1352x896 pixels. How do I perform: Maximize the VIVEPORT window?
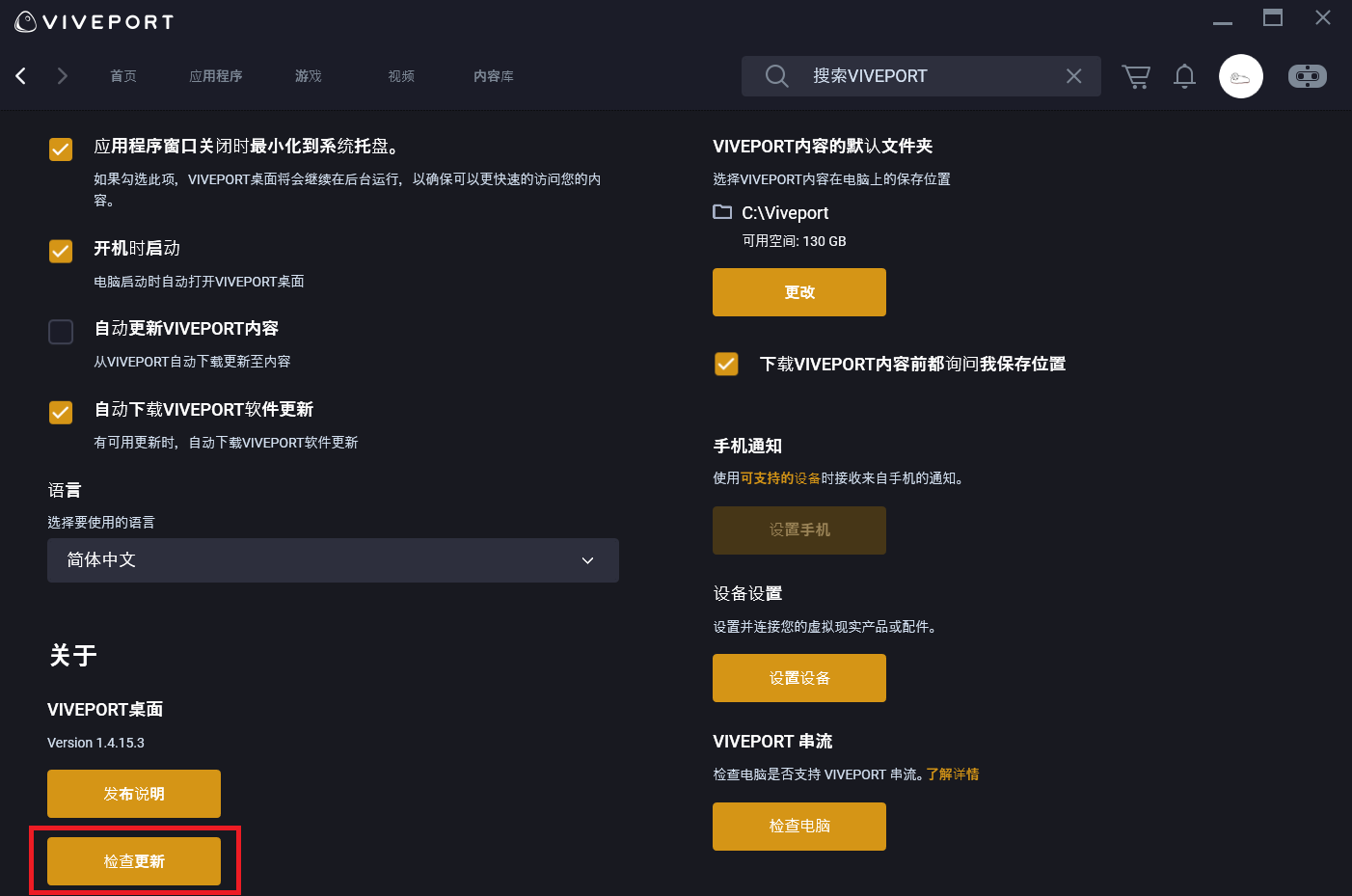click(1273, 17)
